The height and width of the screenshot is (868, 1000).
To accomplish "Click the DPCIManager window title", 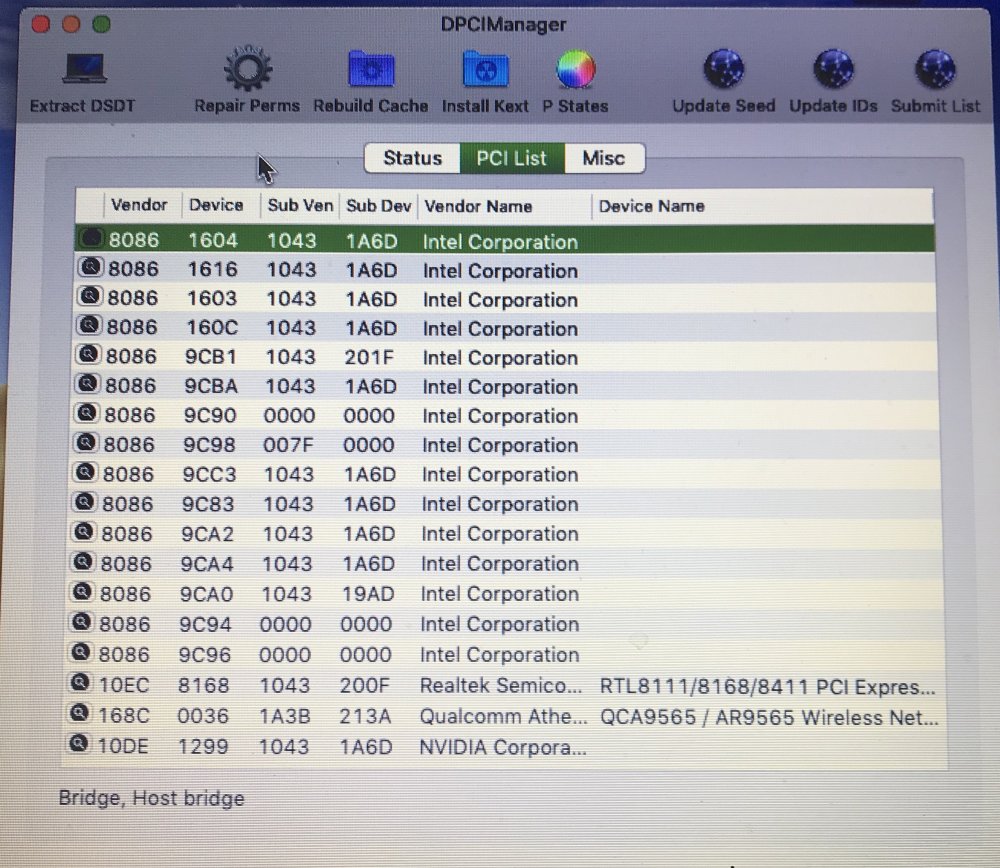I will coord(503,24).
